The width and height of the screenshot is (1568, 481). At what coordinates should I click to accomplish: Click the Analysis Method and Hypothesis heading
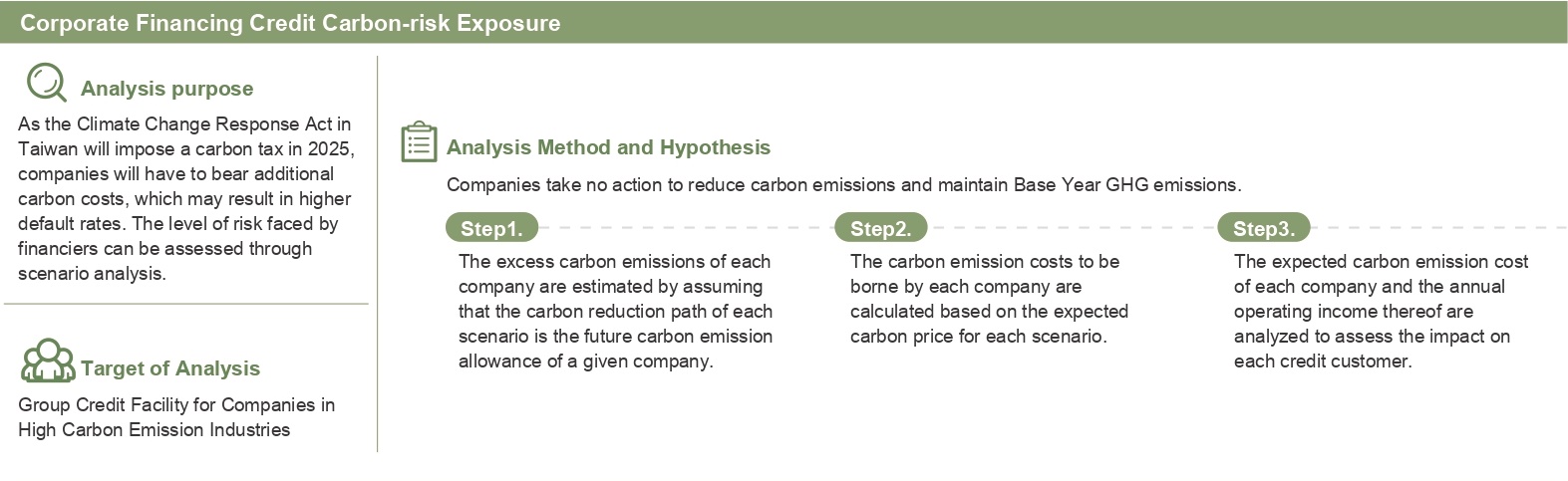pos(608,147)
